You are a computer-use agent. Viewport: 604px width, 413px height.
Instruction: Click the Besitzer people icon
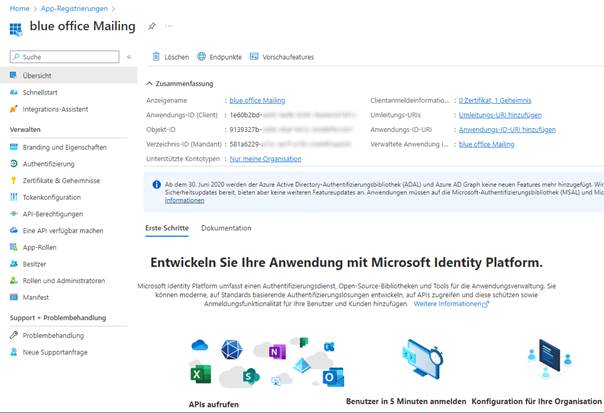tap(14, 264)
